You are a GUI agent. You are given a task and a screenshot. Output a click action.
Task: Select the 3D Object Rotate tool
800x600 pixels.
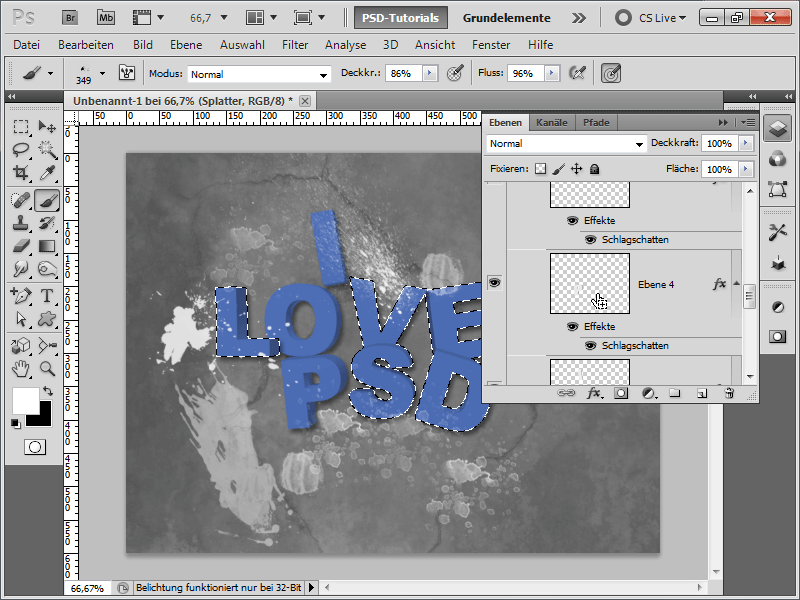click(x=21, y=345)
